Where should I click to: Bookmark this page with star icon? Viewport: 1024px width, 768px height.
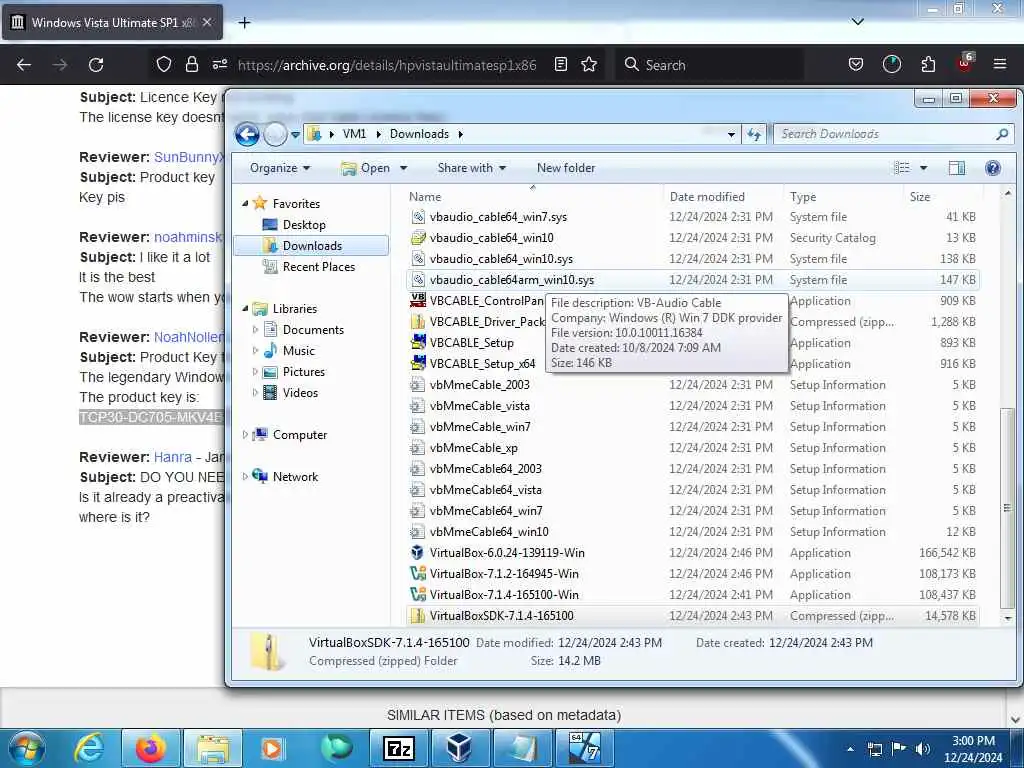click(x=589, y=65)
